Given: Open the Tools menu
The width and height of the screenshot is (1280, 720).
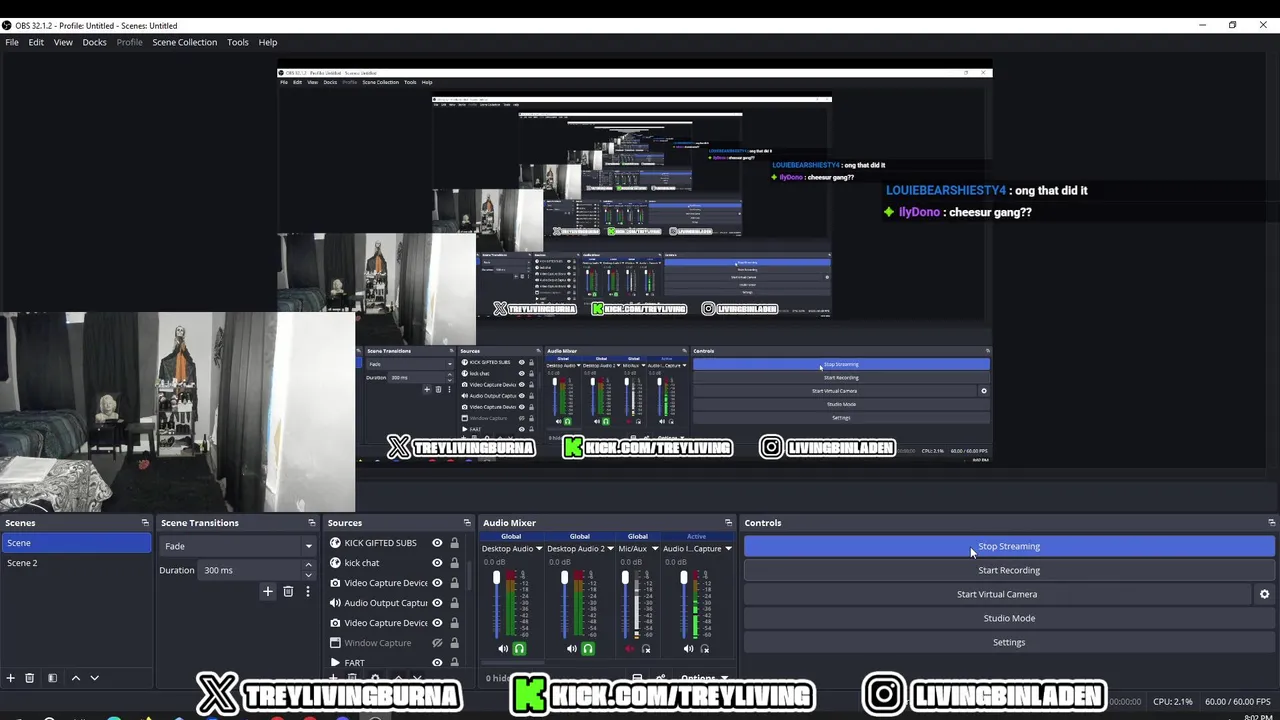Looking at the screenshot, I should click(x=237, y=42).
